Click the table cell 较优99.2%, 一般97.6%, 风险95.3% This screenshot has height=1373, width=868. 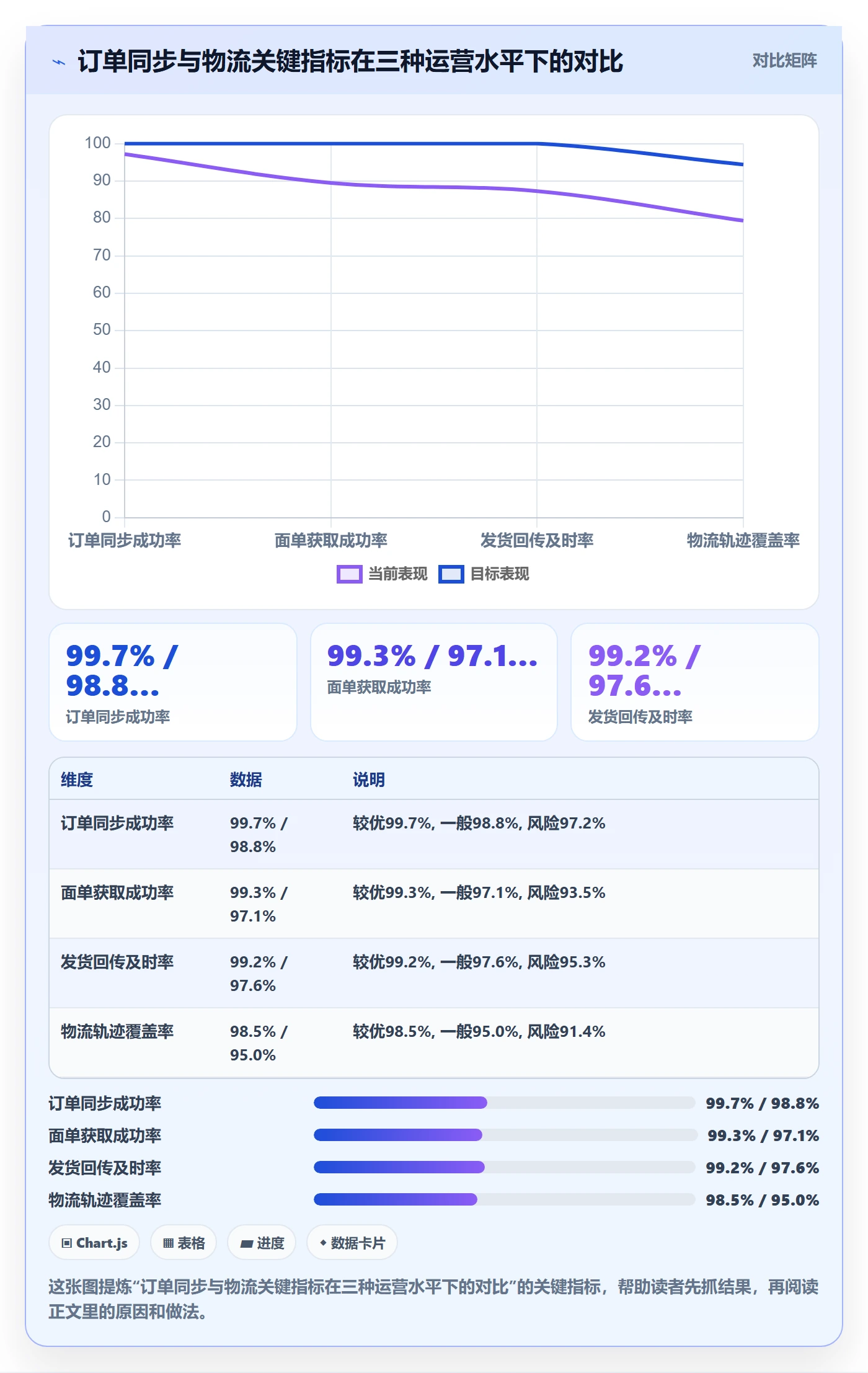click(479, 962)
